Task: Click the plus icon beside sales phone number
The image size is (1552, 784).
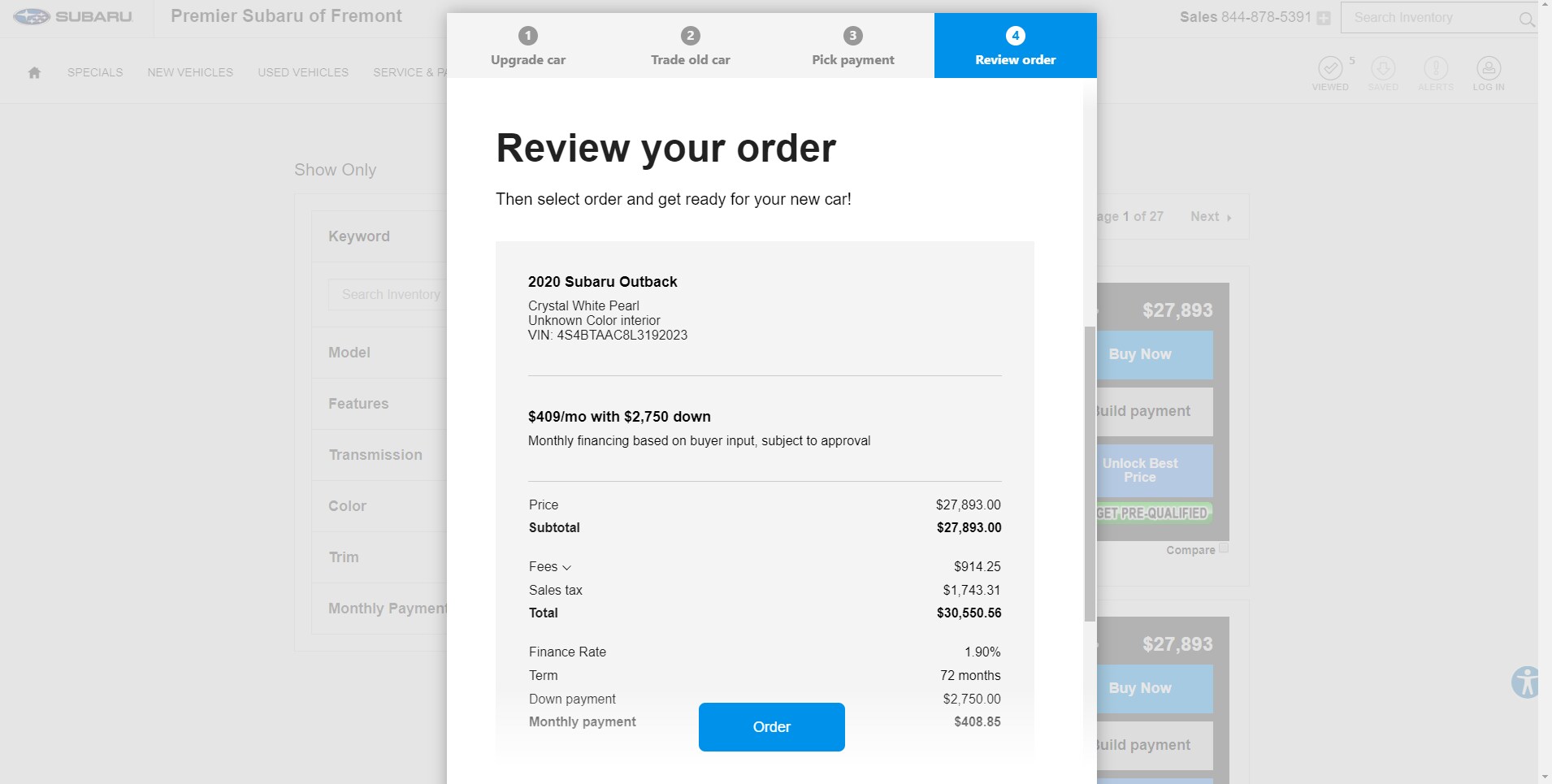Action: coord(1324,18)
